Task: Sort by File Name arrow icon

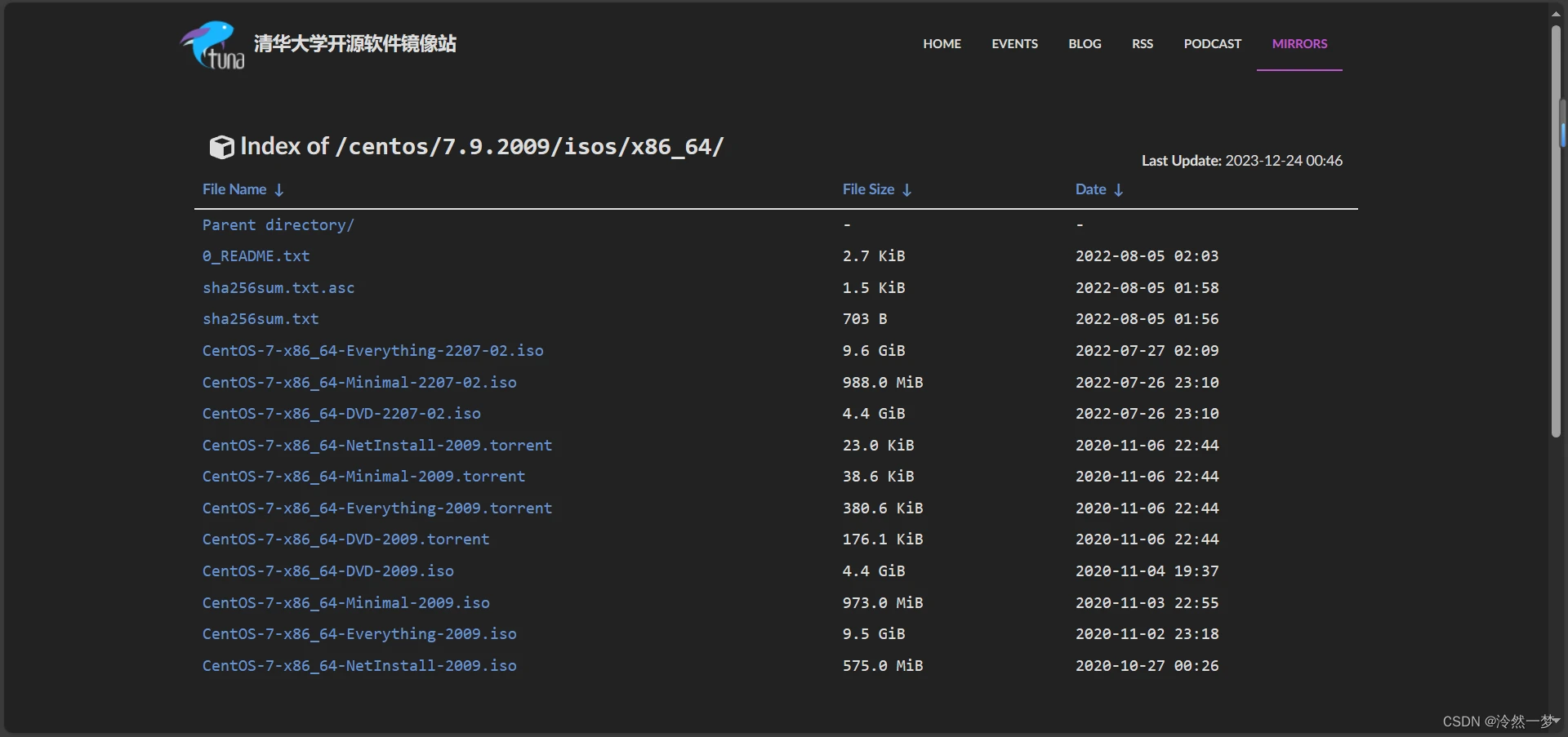Action: pos(279,190)
